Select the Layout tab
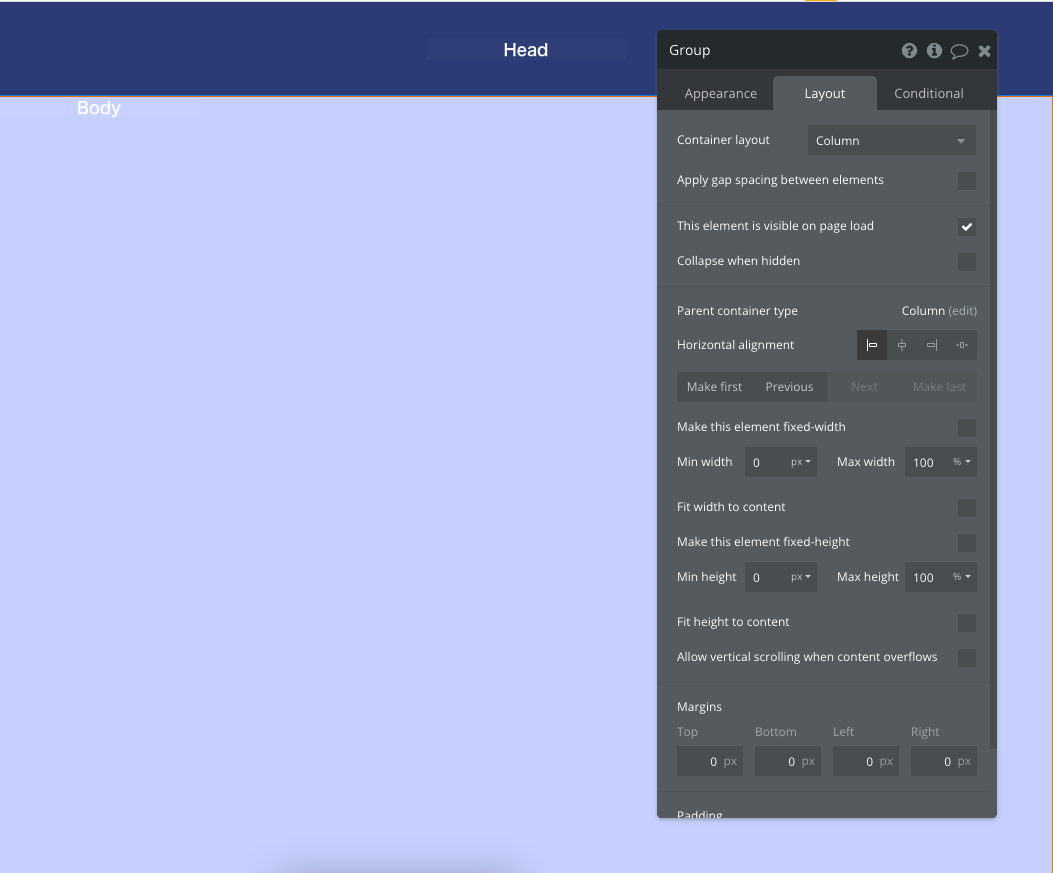1053x873 pixels. (825, 93)
